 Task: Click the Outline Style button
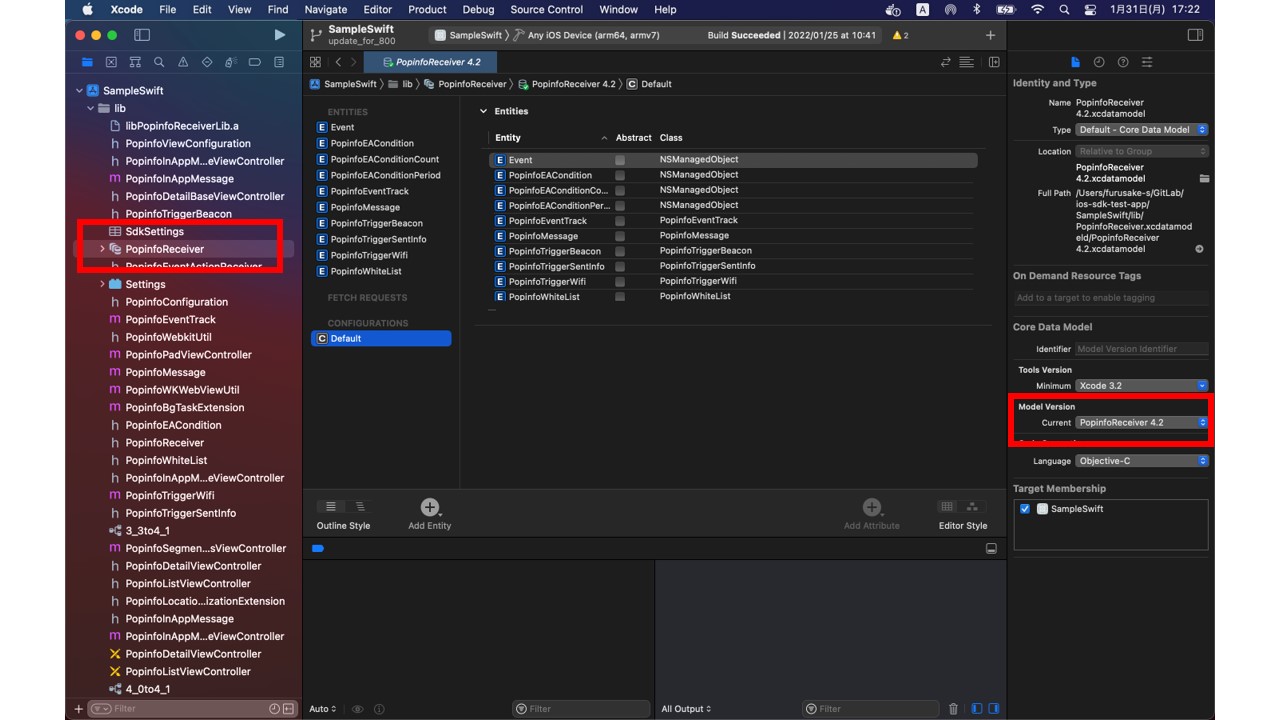(x=332, y=505)
